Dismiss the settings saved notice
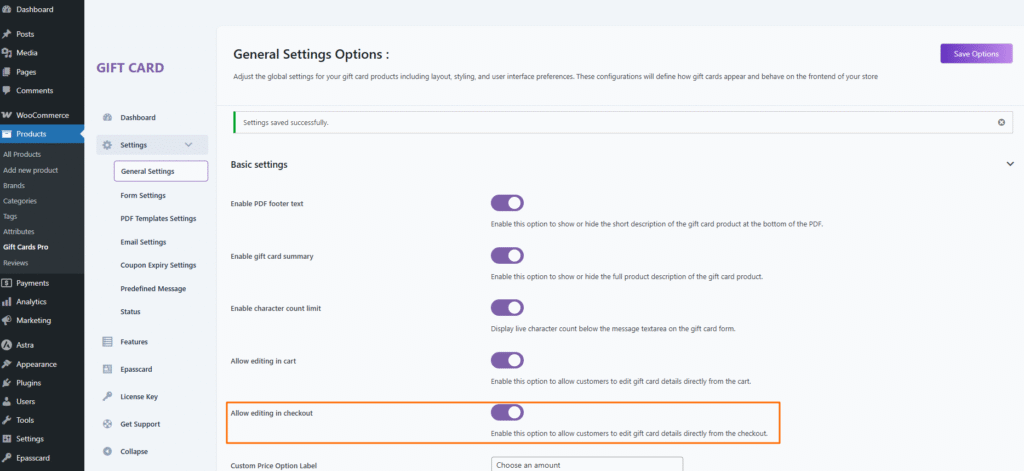Screen dimensions: 1024x471 point(1001,122)
